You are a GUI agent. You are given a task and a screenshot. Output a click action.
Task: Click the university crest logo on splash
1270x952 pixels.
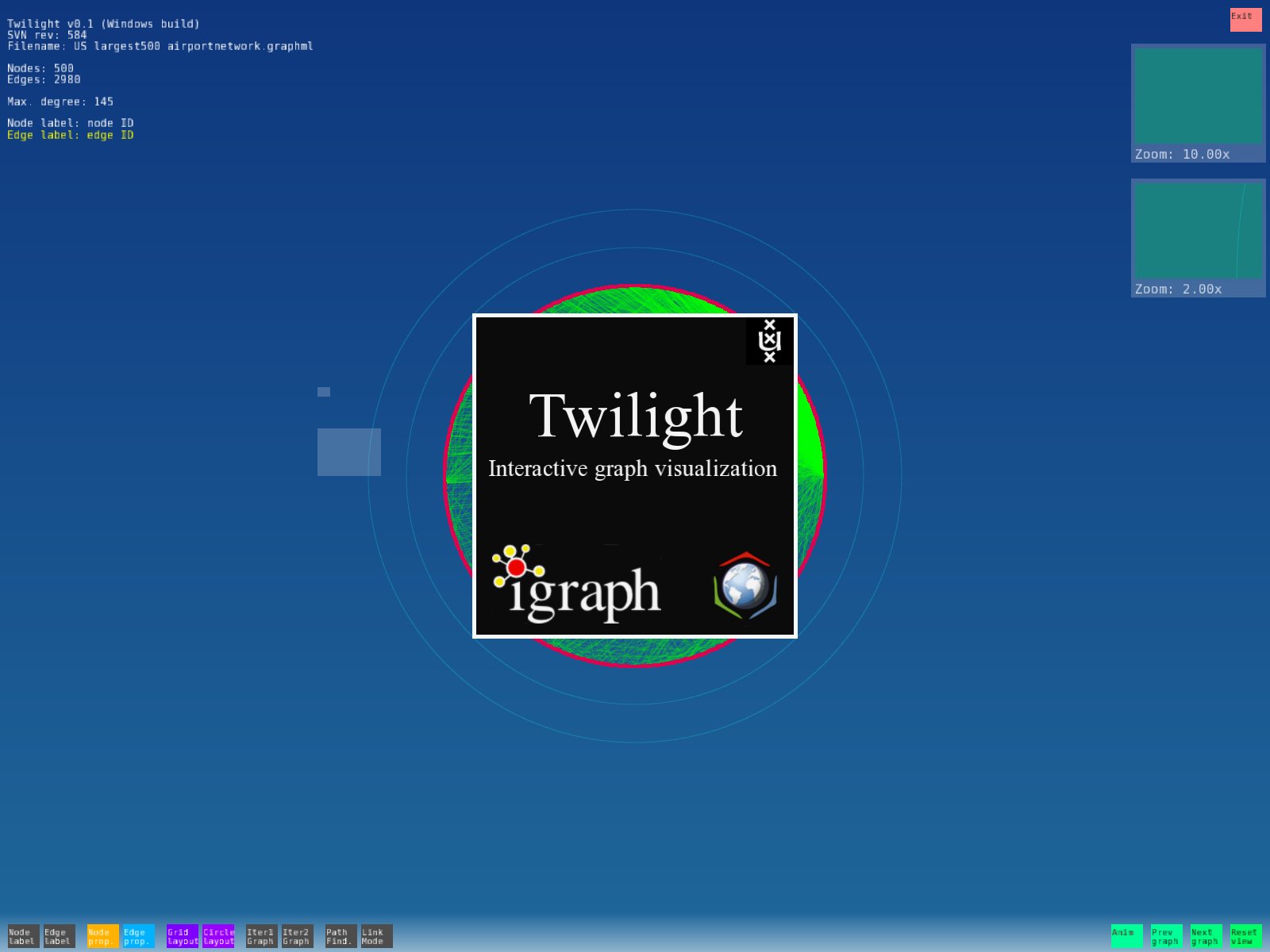(769, 341)
